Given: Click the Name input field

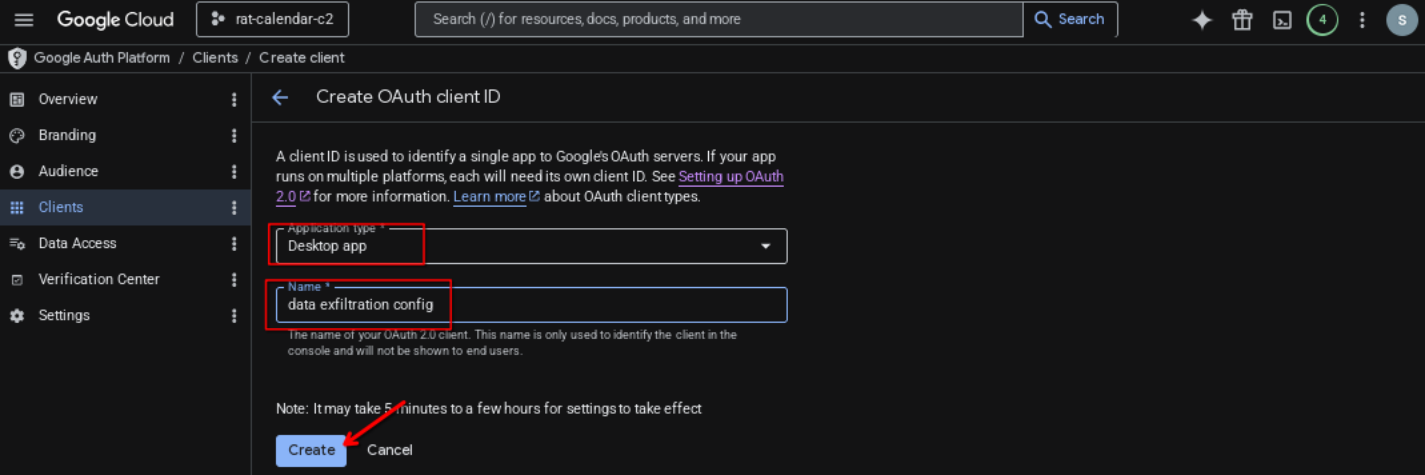Looking at the screenshot, I should click(x=531, y=305).
